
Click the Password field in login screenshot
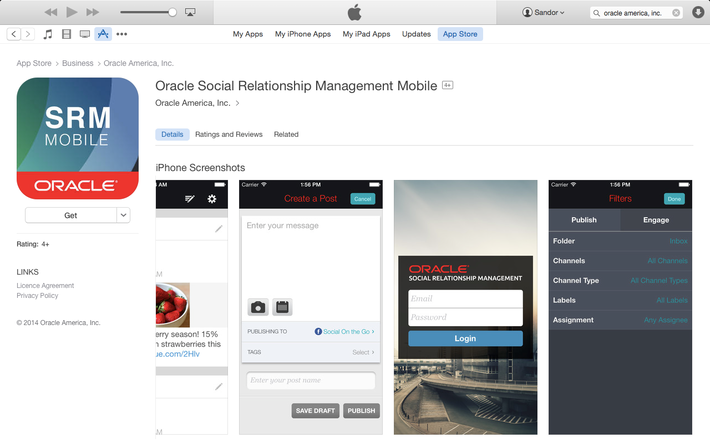coord(465,317)
